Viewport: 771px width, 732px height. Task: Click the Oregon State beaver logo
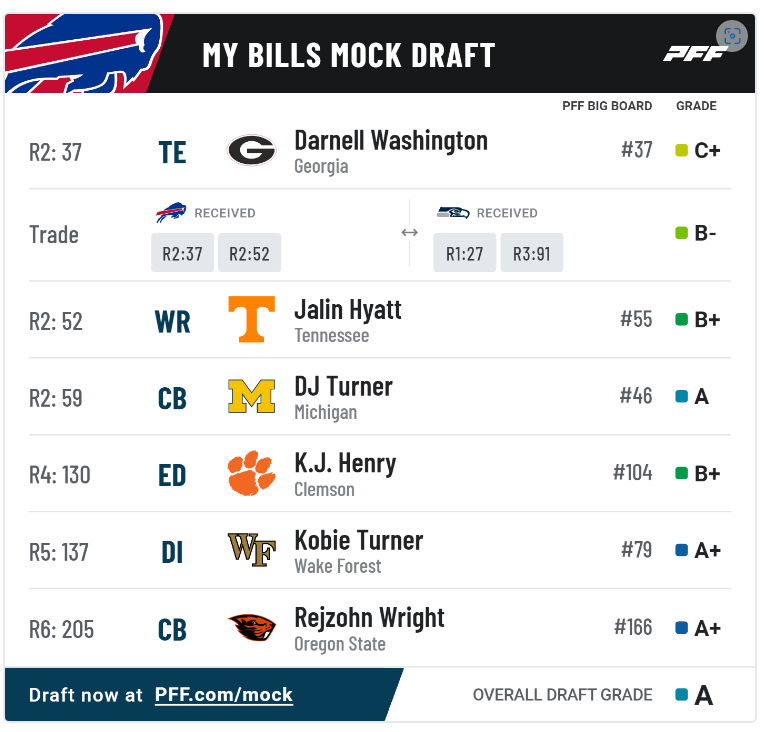pos(252,627)
